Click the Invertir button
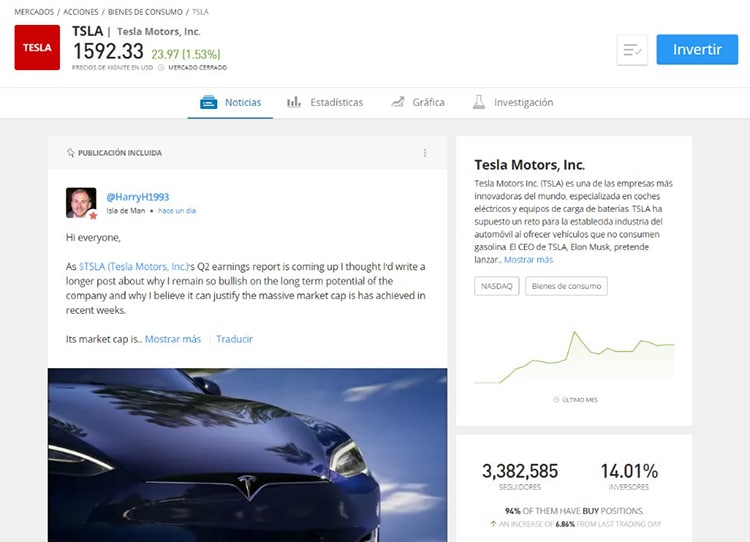This screenshot has width=750, height=542. point(697,49)
